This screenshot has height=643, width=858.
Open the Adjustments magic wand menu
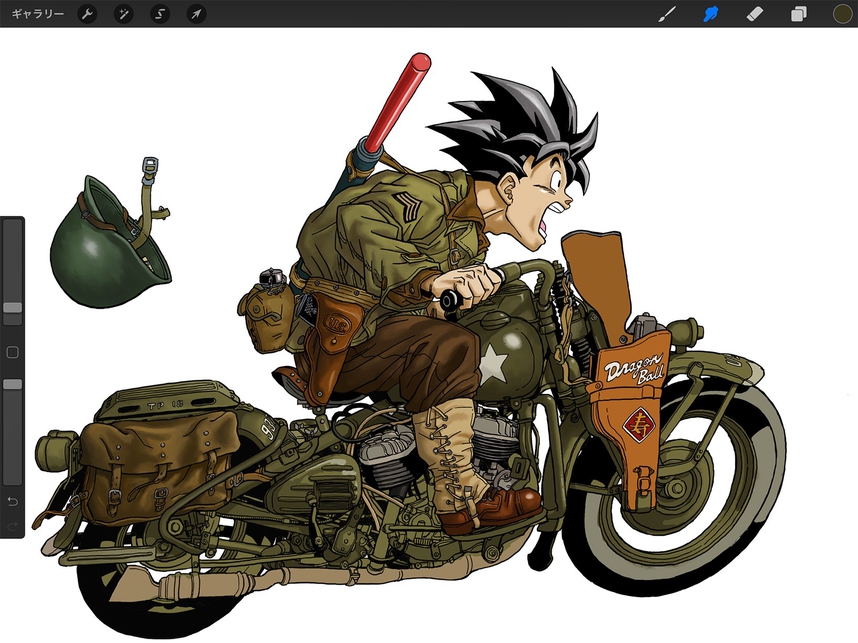[x=124, y=14]
